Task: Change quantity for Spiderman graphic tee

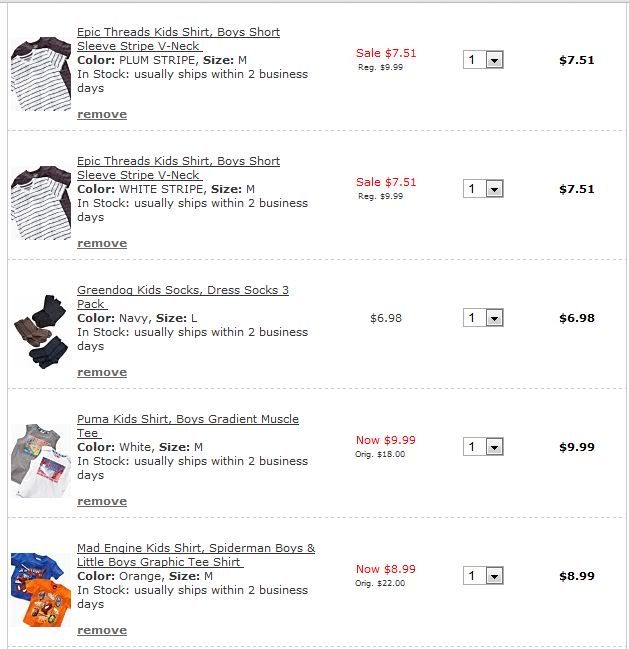Action: (483, 576)
